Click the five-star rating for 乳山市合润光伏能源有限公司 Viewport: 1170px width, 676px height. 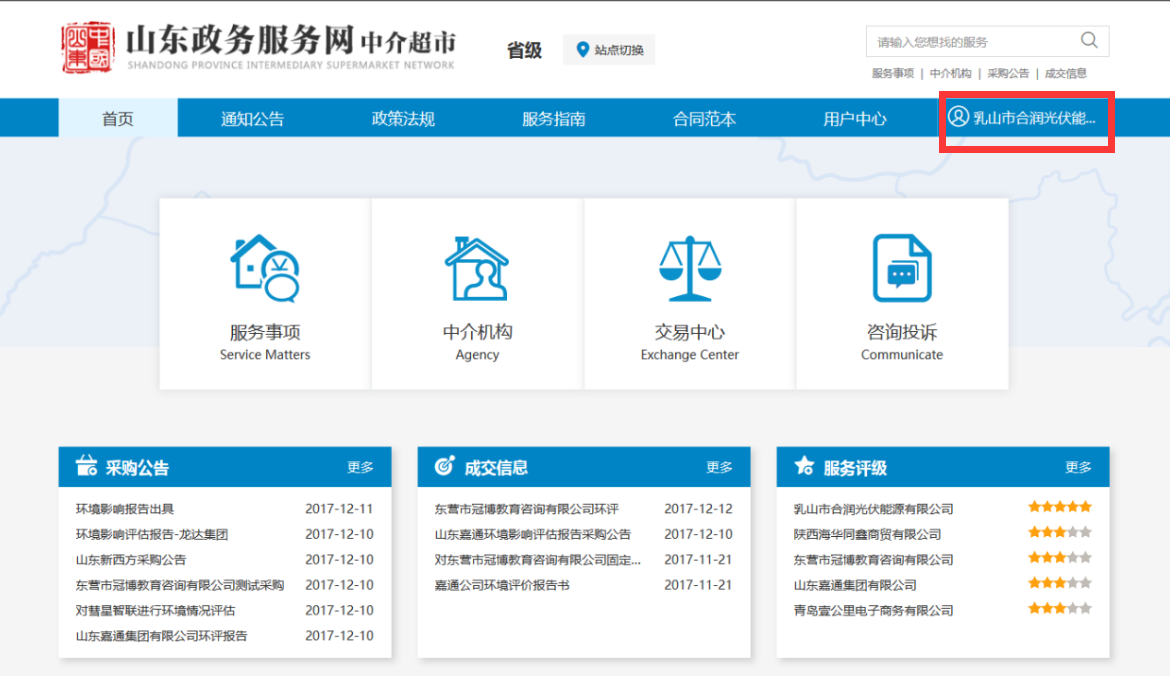click(x=1059, y=507)
